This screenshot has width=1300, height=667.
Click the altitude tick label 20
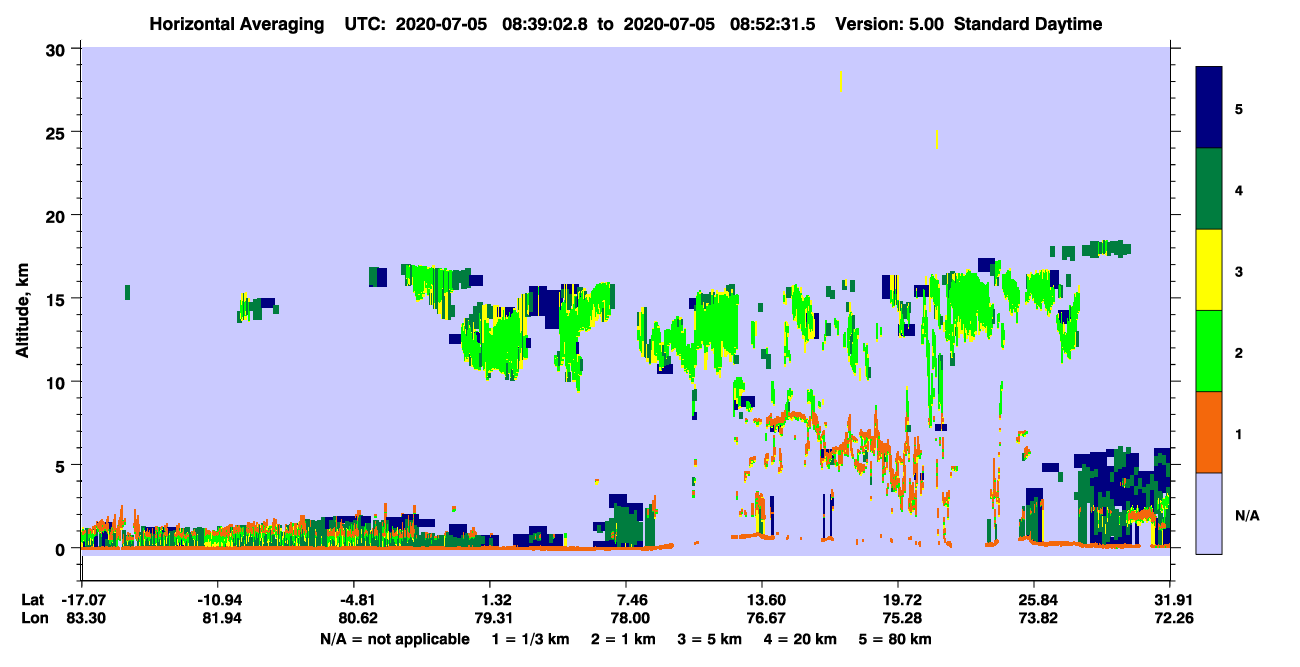click(58, 215)
